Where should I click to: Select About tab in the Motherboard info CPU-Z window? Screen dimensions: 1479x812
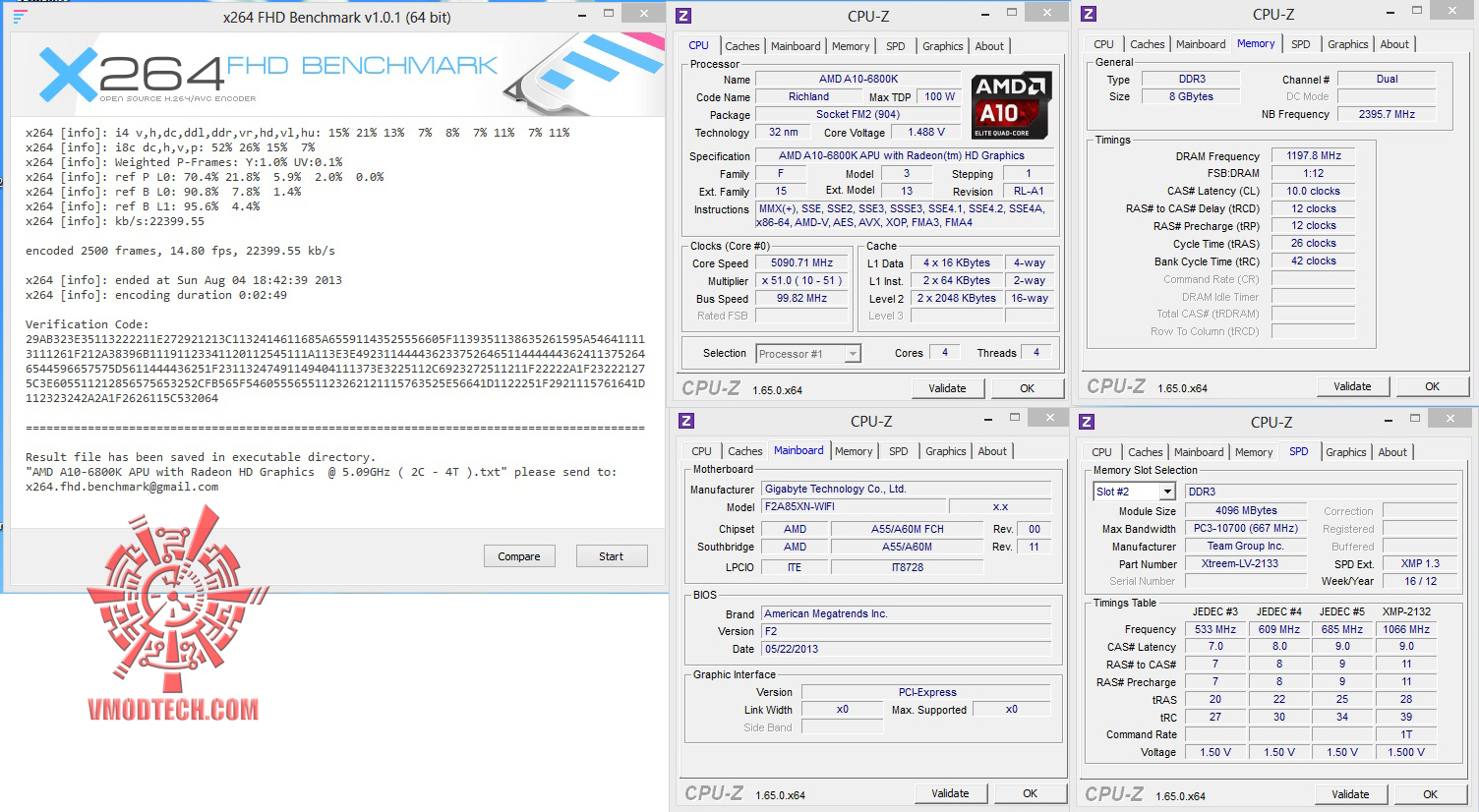[992, 451]
